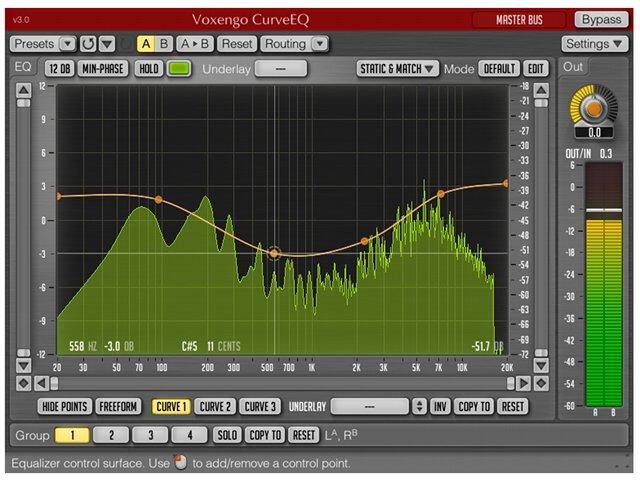Toggle the Bypass button
Screen dimensions: 640x480
pyautogui.click(x=601, y=19)
